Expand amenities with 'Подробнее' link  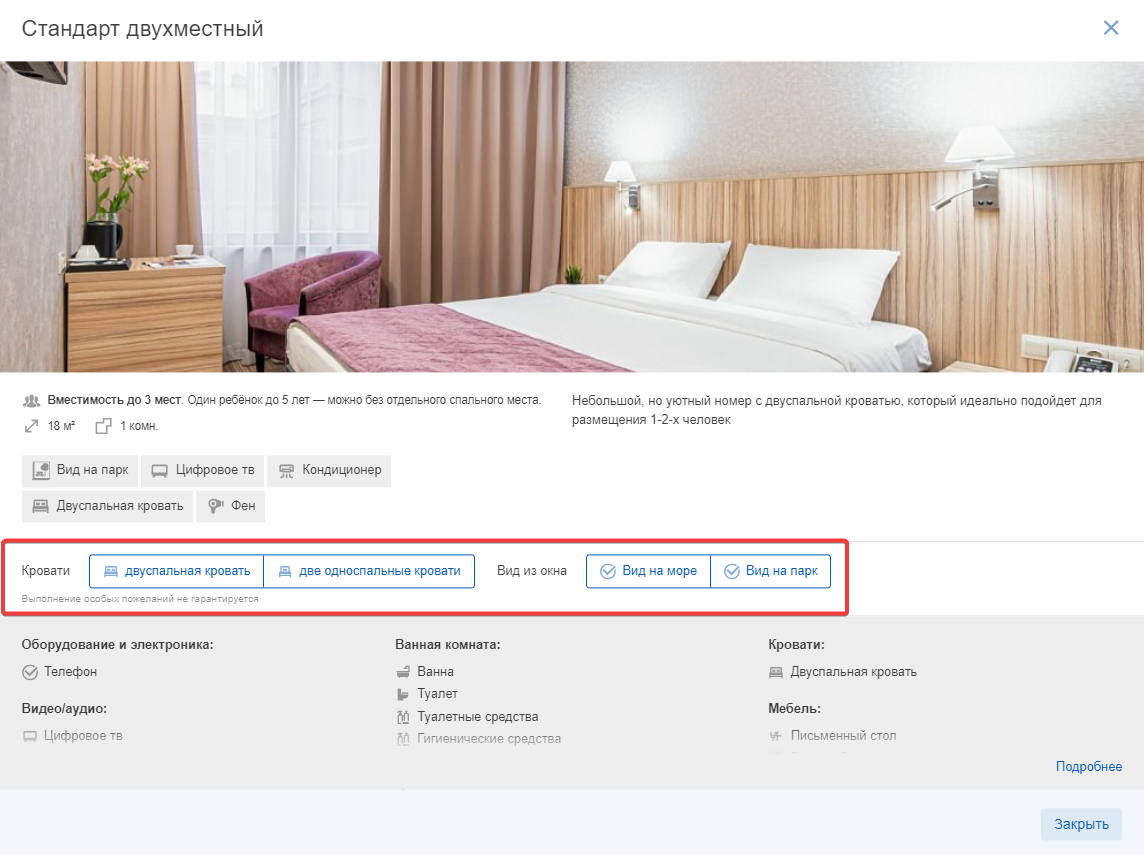point(1089,767)
